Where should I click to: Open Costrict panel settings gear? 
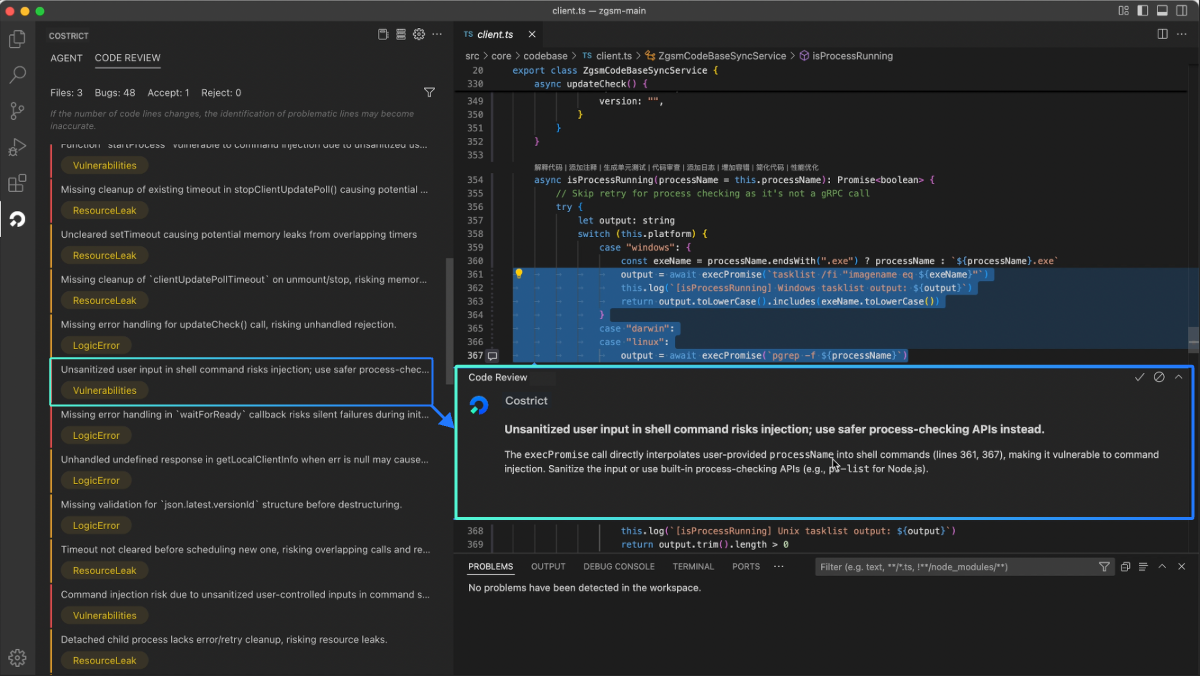[x=419, y=35]
